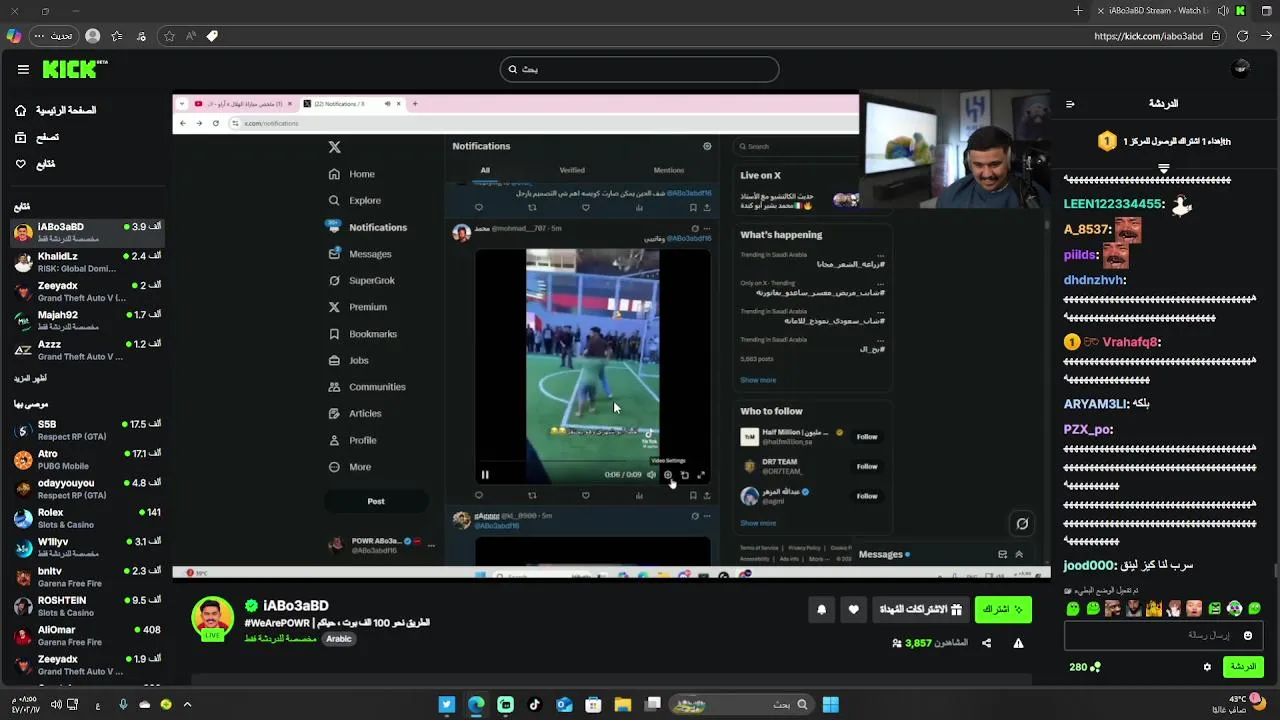Show hidden system tray icons
1280x720 pixels.
(187, 705)
